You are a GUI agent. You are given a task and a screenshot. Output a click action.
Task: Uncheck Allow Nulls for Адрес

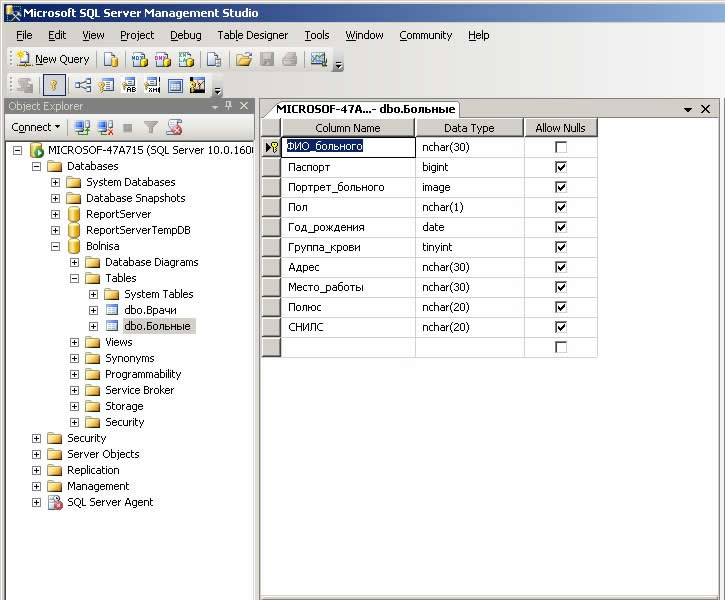tap(561, 267)
